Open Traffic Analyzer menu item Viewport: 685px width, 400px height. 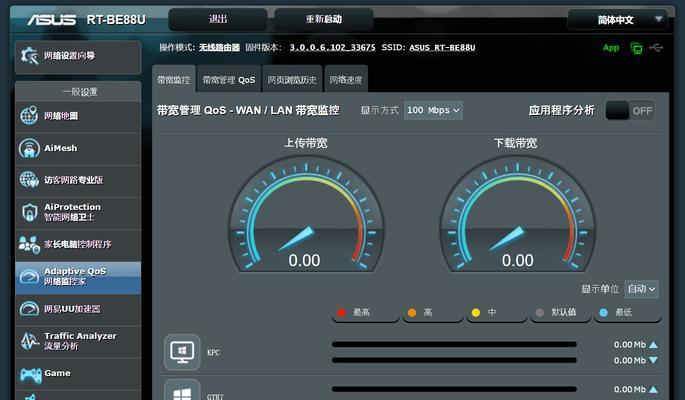click(78, 341)
